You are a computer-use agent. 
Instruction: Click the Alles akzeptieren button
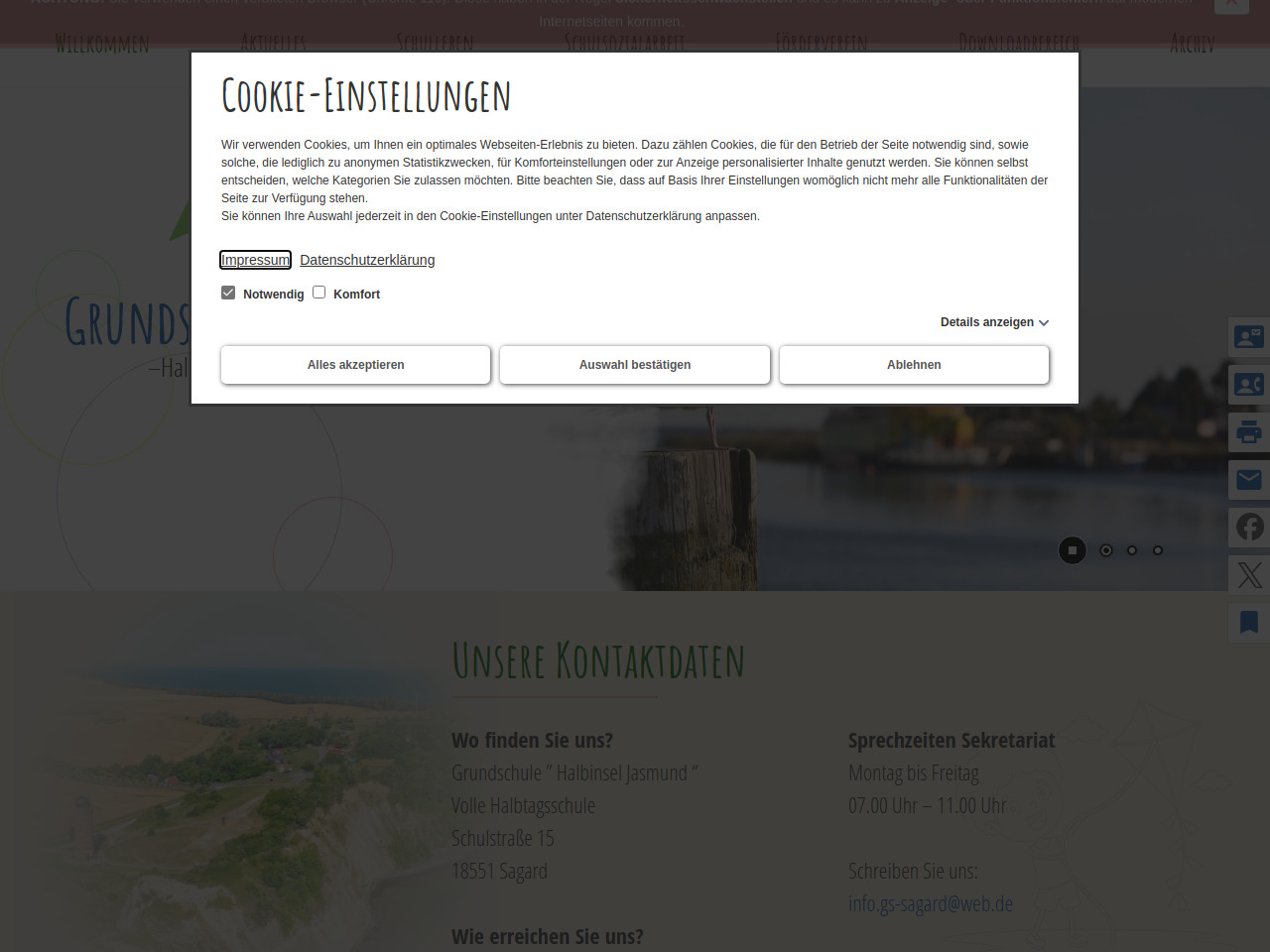[355, 365]
